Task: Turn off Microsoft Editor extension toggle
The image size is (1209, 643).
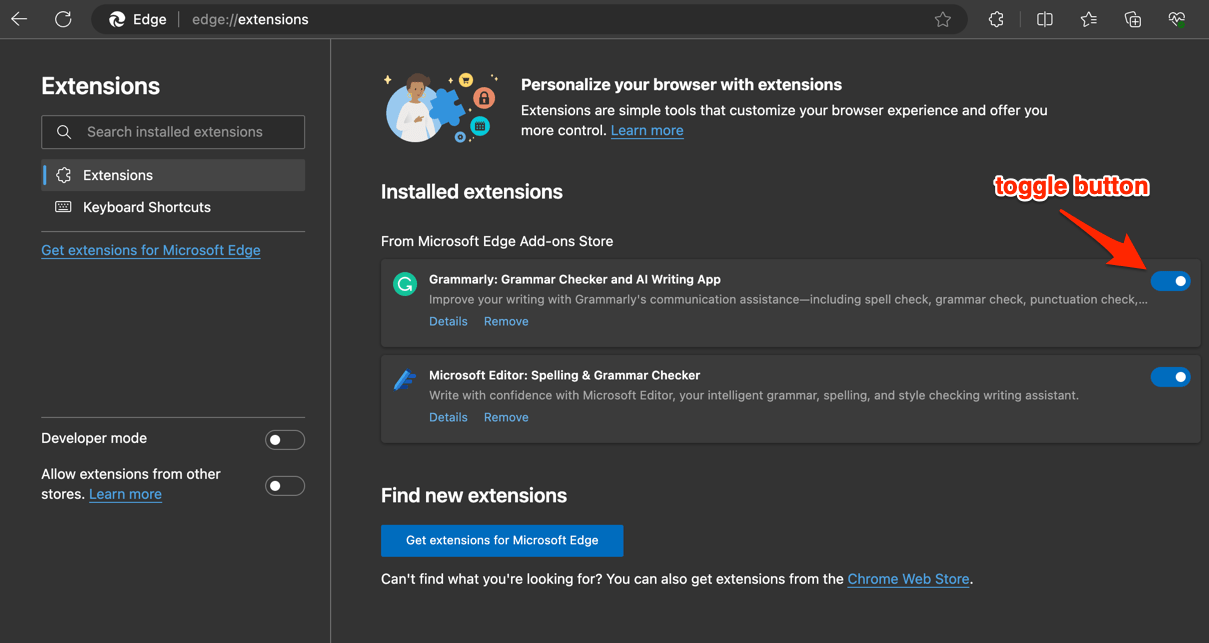Action: (1170, 377)
